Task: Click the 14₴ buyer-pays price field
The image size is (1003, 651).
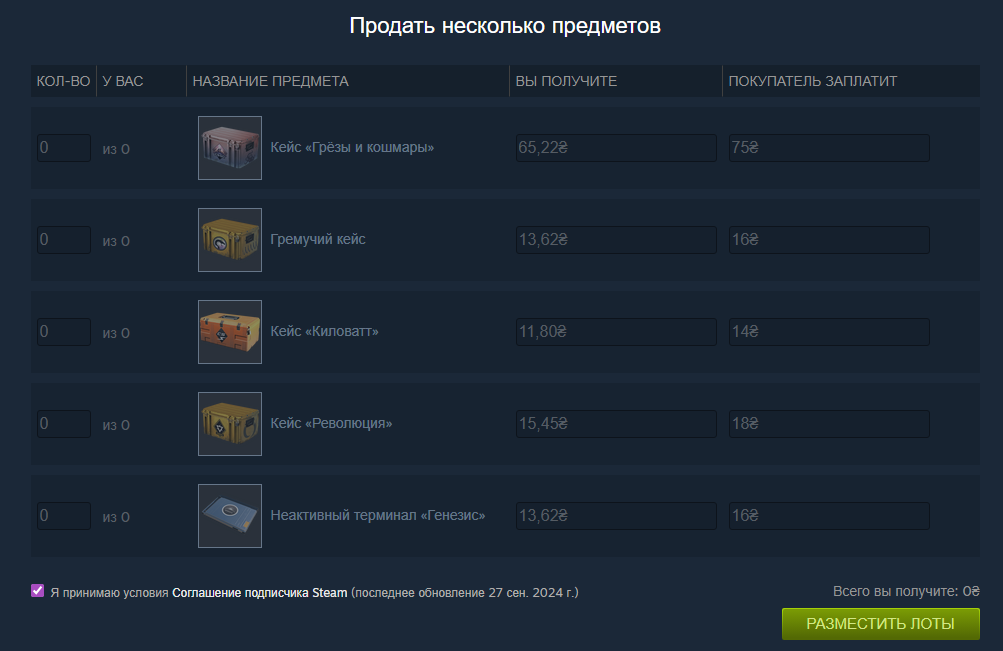Action: pos(829,332)
